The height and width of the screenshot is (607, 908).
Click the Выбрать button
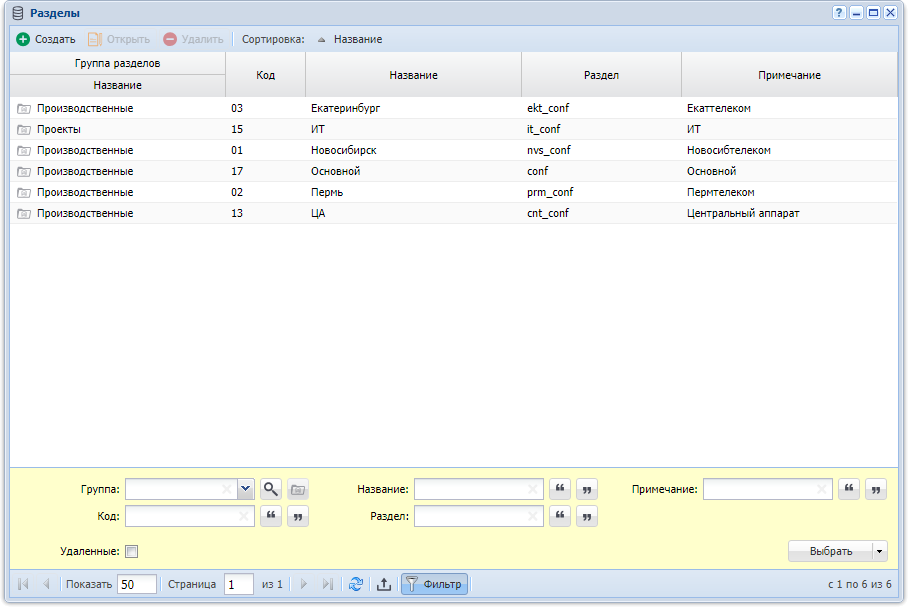[x=830, y=551]
